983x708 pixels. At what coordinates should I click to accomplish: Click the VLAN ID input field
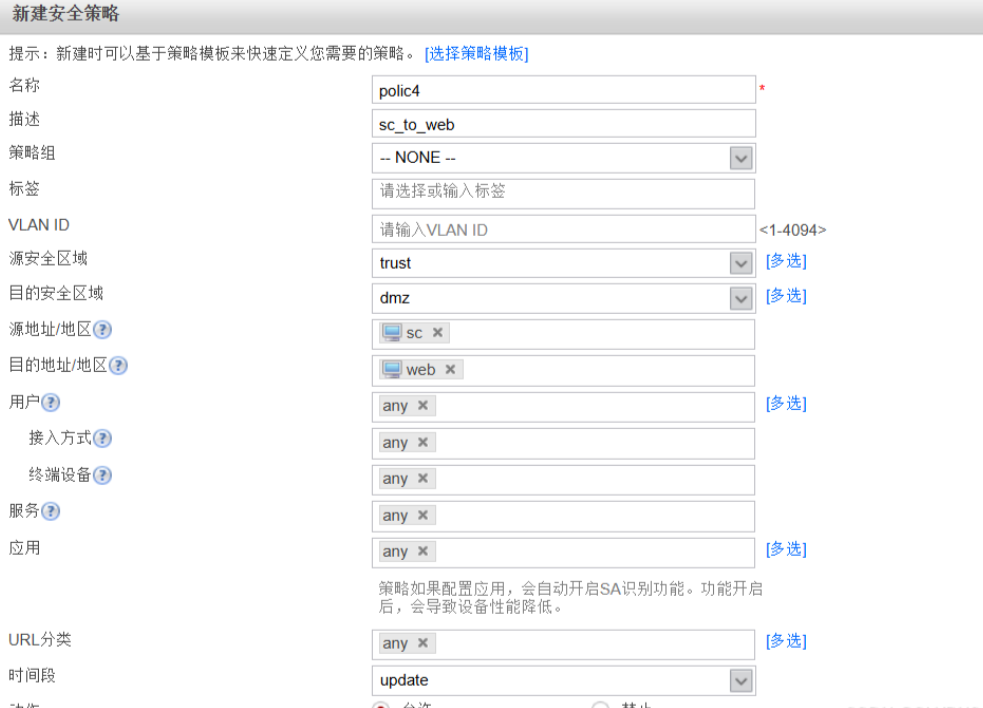tap(564, 229)
